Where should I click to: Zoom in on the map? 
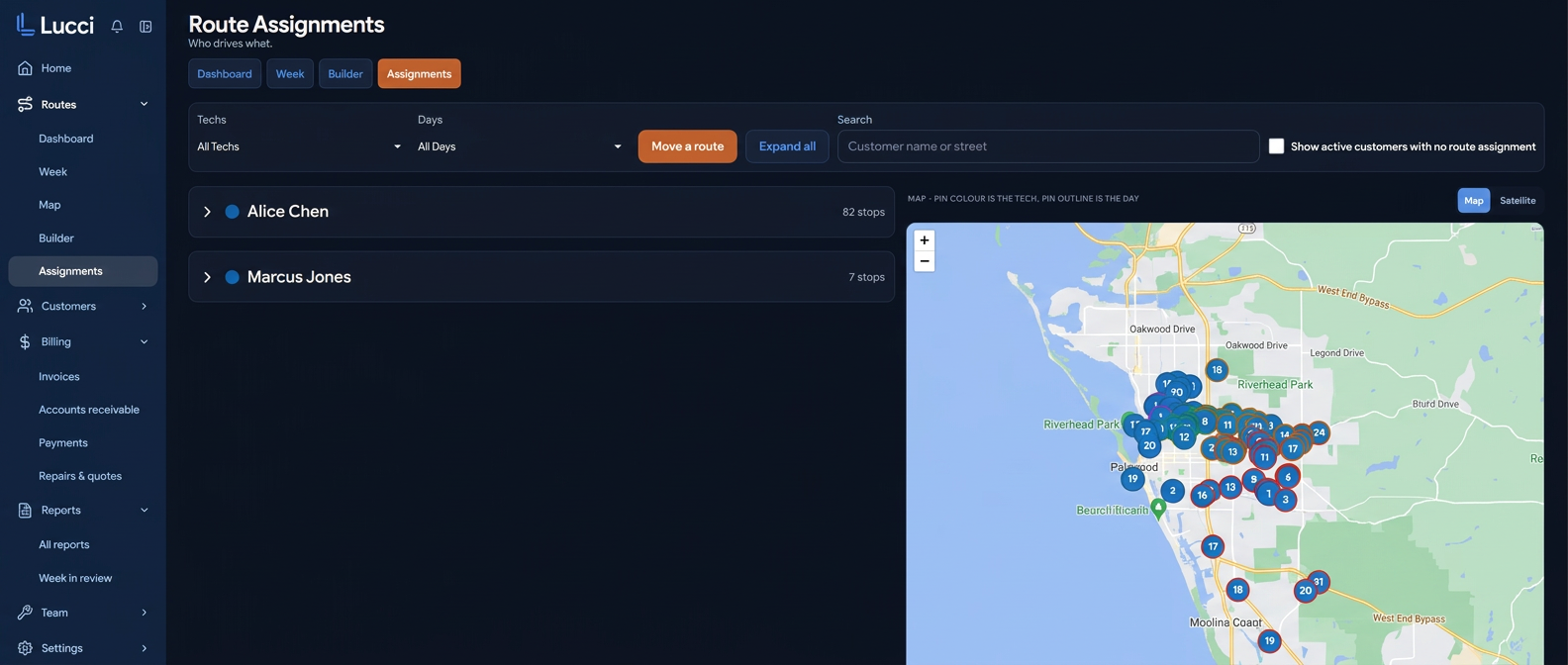(x=925, y=240)
